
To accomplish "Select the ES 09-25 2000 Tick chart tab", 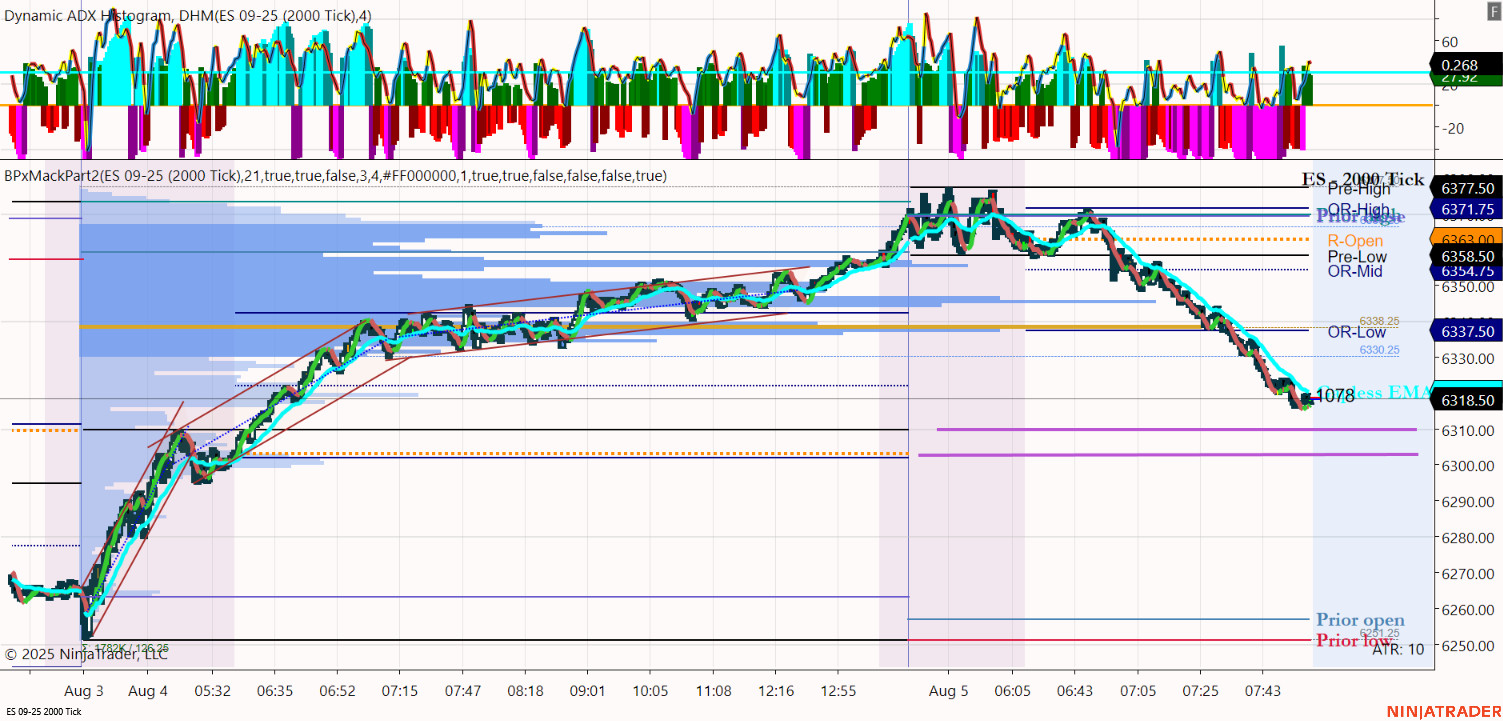I will tap(44, 711).
